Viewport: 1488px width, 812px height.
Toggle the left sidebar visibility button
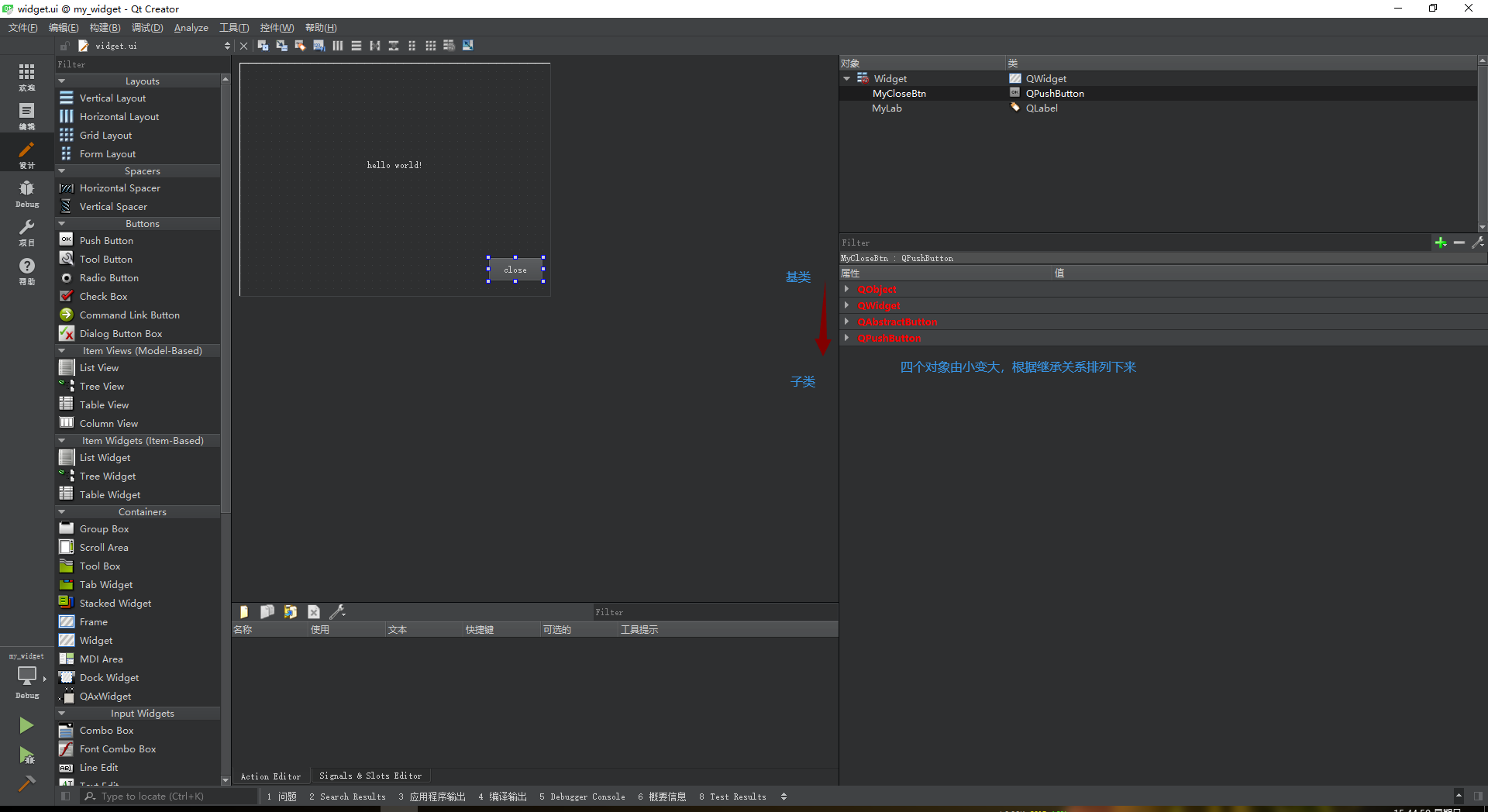point(66,797)
